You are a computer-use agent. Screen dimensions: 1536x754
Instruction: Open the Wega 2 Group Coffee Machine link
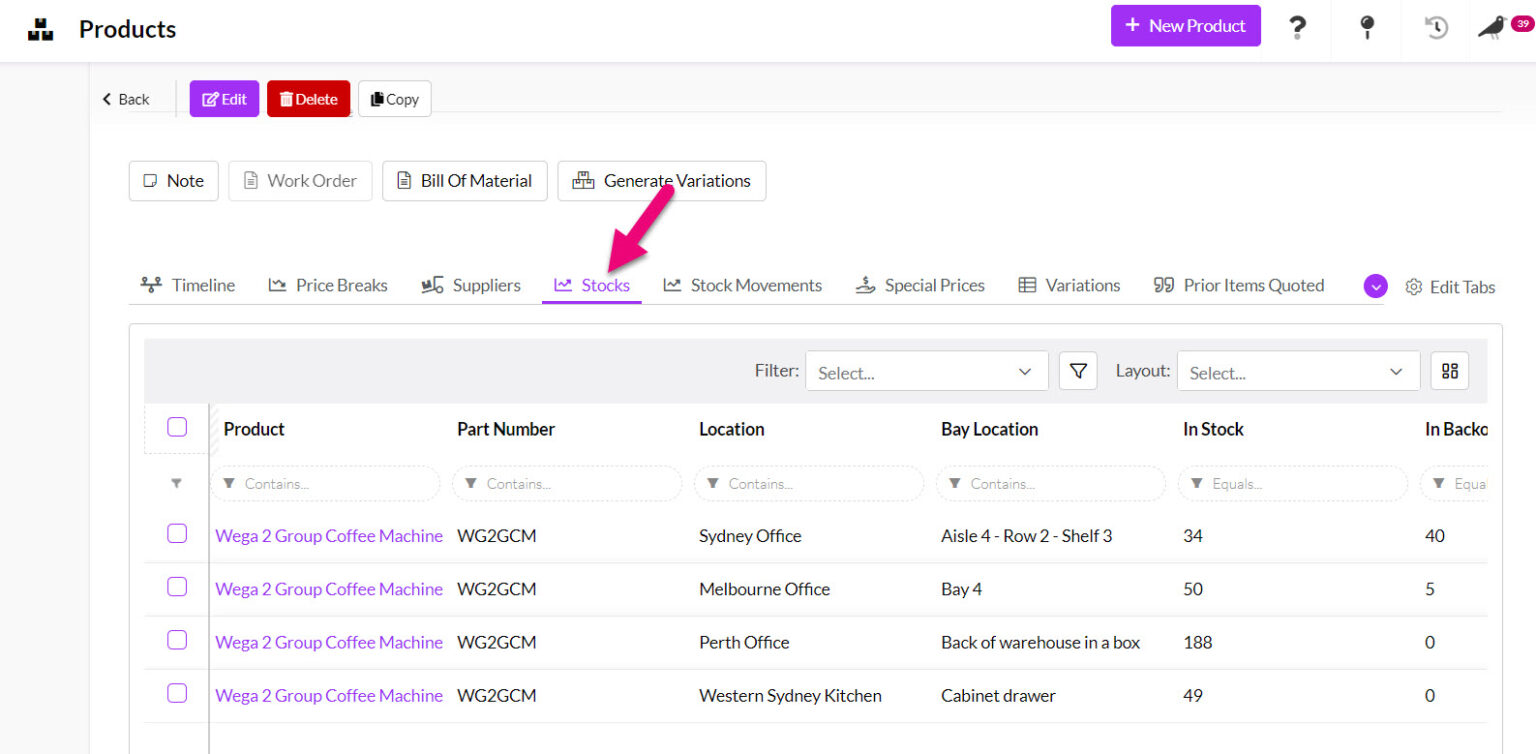328,535
